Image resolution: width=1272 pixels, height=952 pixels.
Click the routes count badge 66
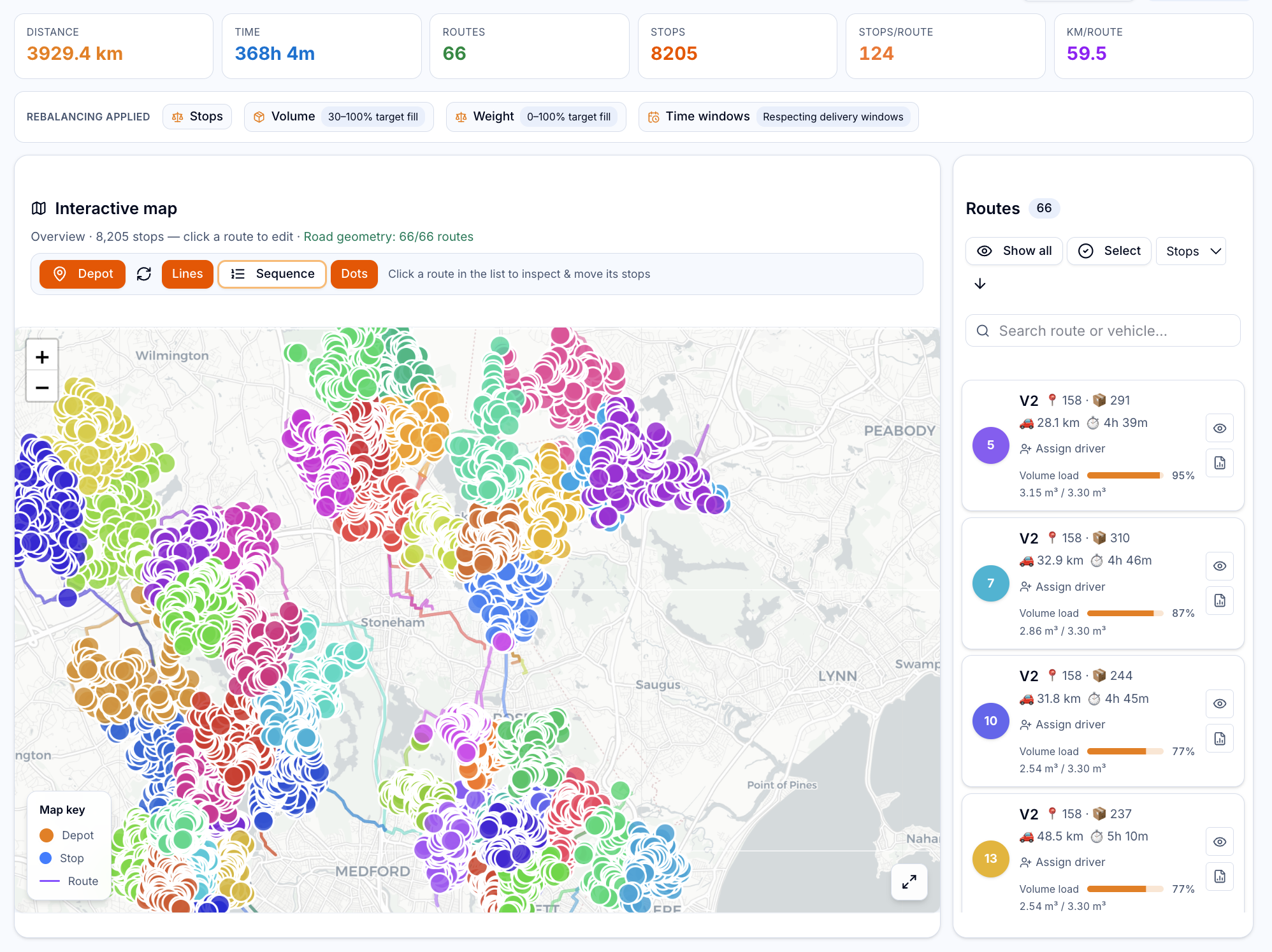(x=1044, y=208)
